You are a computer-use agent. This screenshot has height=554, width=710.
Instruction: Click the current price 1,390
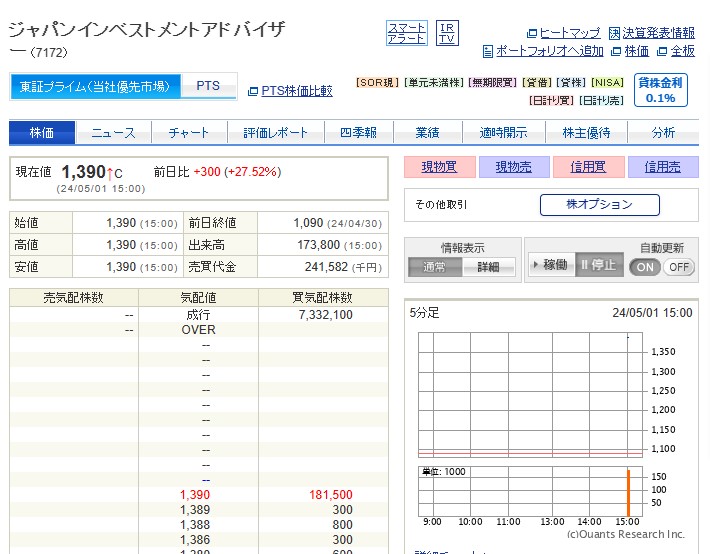(x=84, y=172)
